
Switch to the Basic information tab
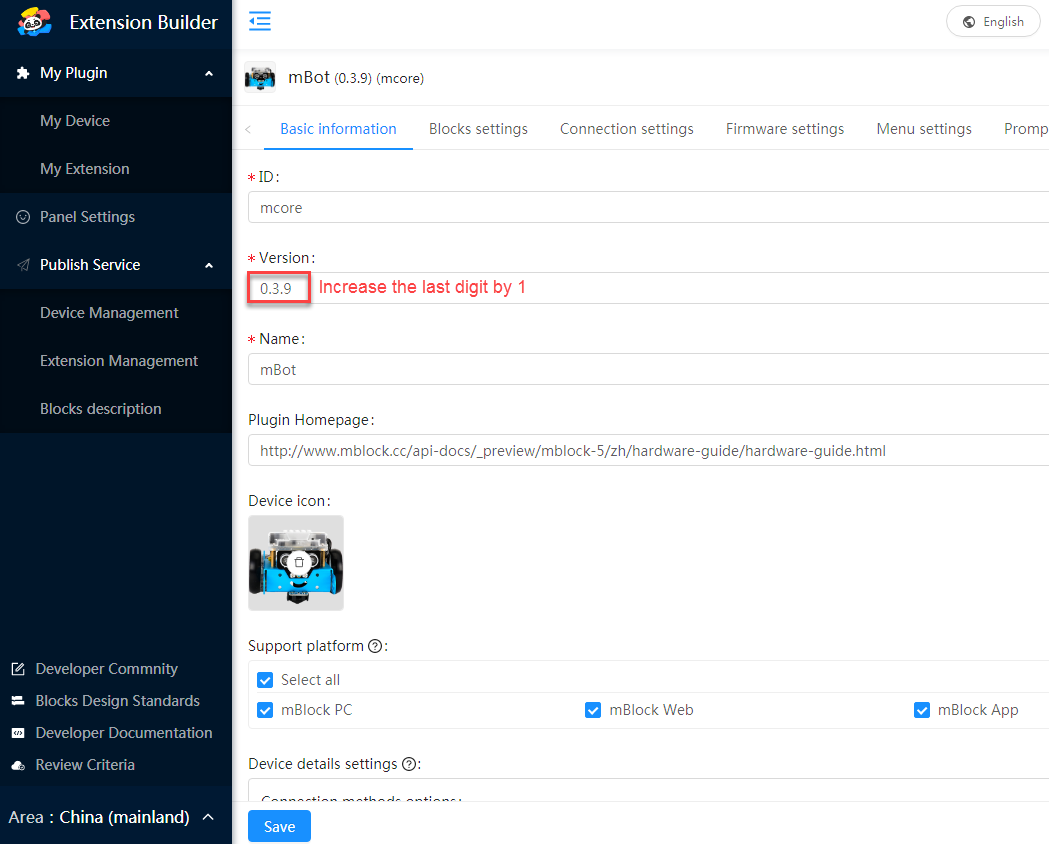tap(339, 129)
